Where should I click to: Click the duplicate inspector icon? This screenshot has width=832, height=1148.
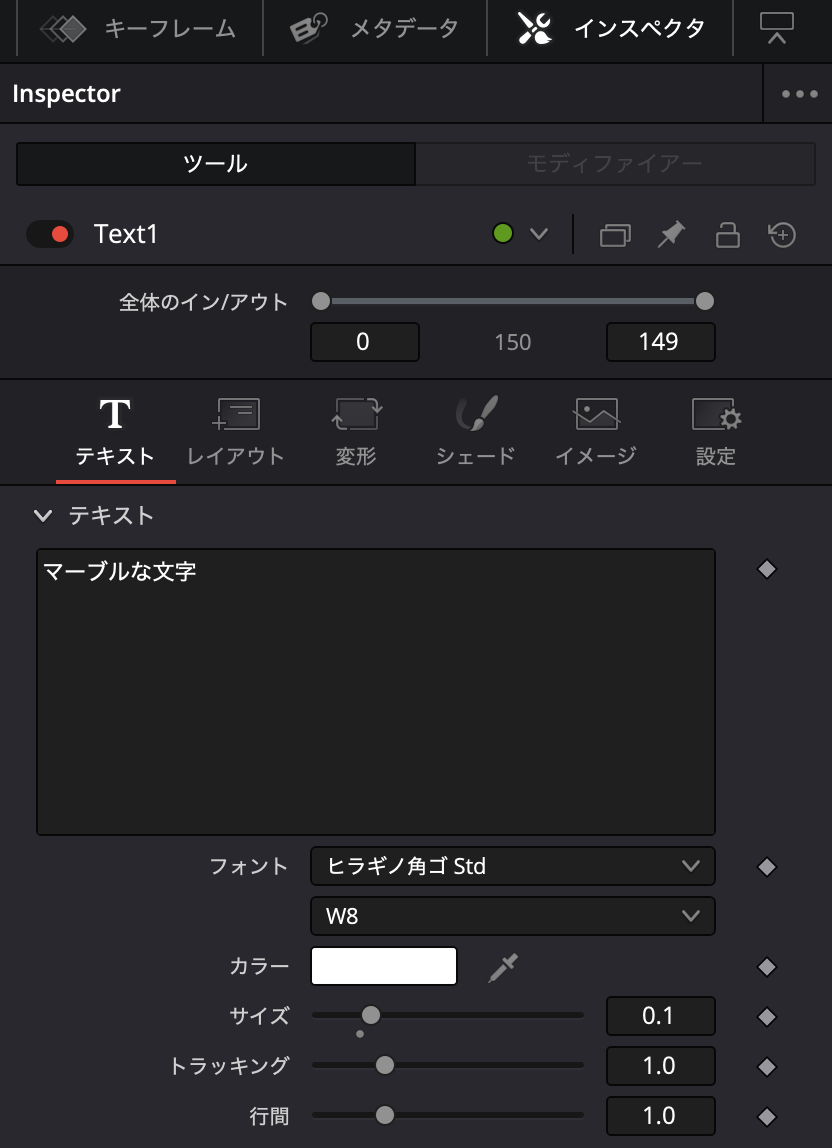tap(617, 234)
